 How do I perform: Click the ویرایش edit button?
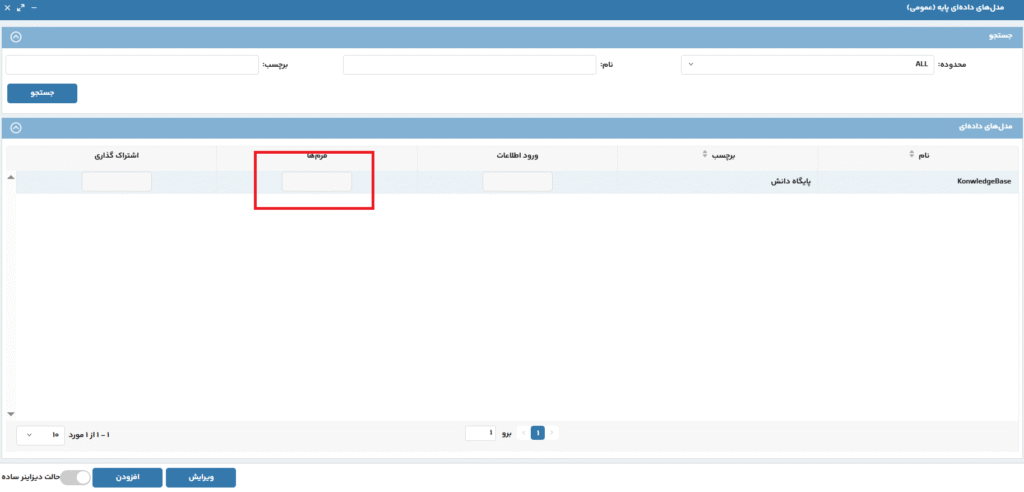click(200, 478)
